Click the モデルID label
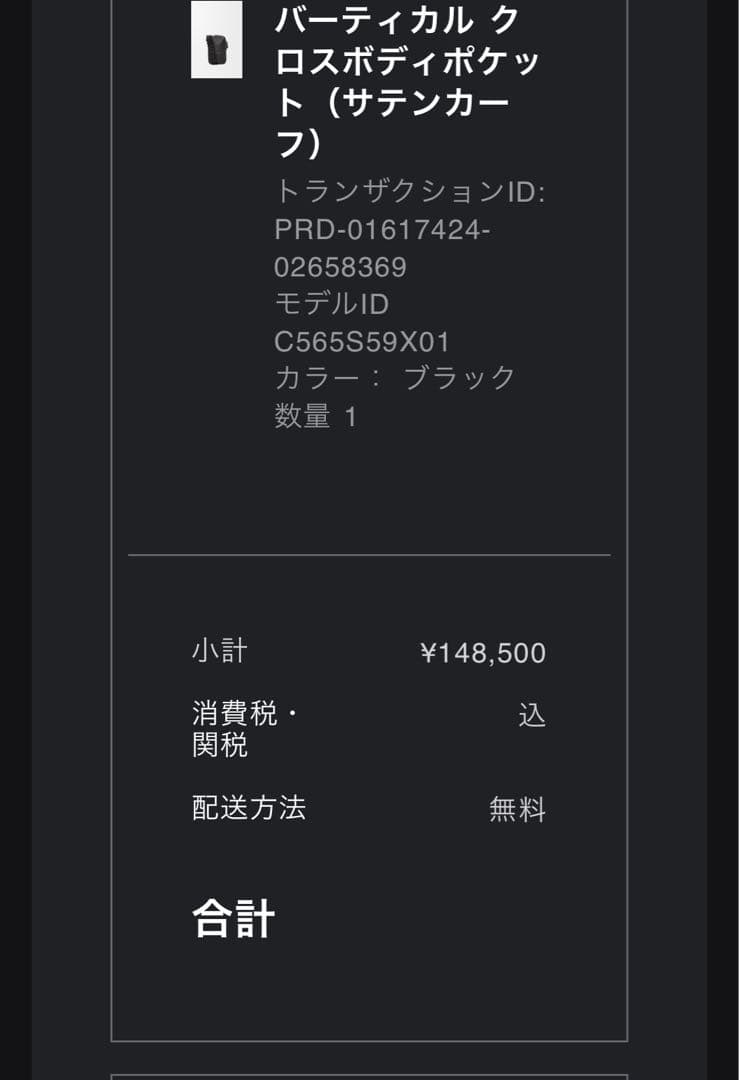The width and height of the screenshot is (739, 1080). (331, 304)
